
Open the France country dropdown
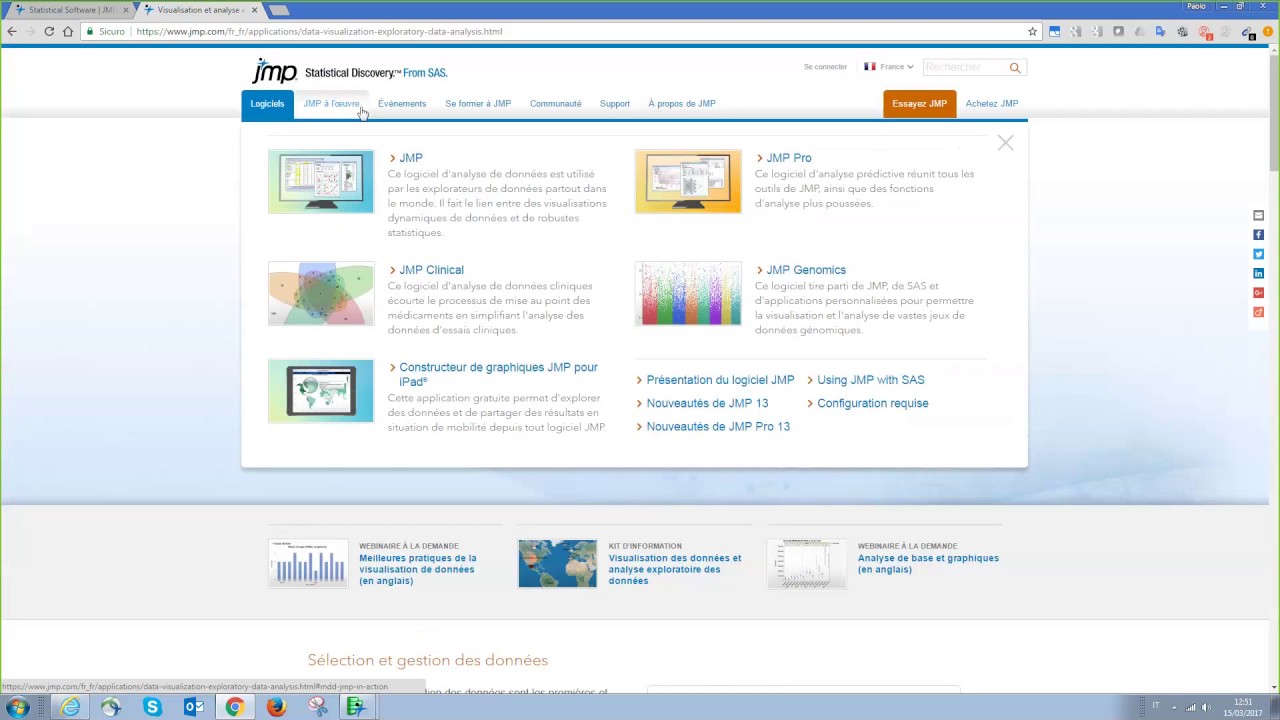pos(889,67)
